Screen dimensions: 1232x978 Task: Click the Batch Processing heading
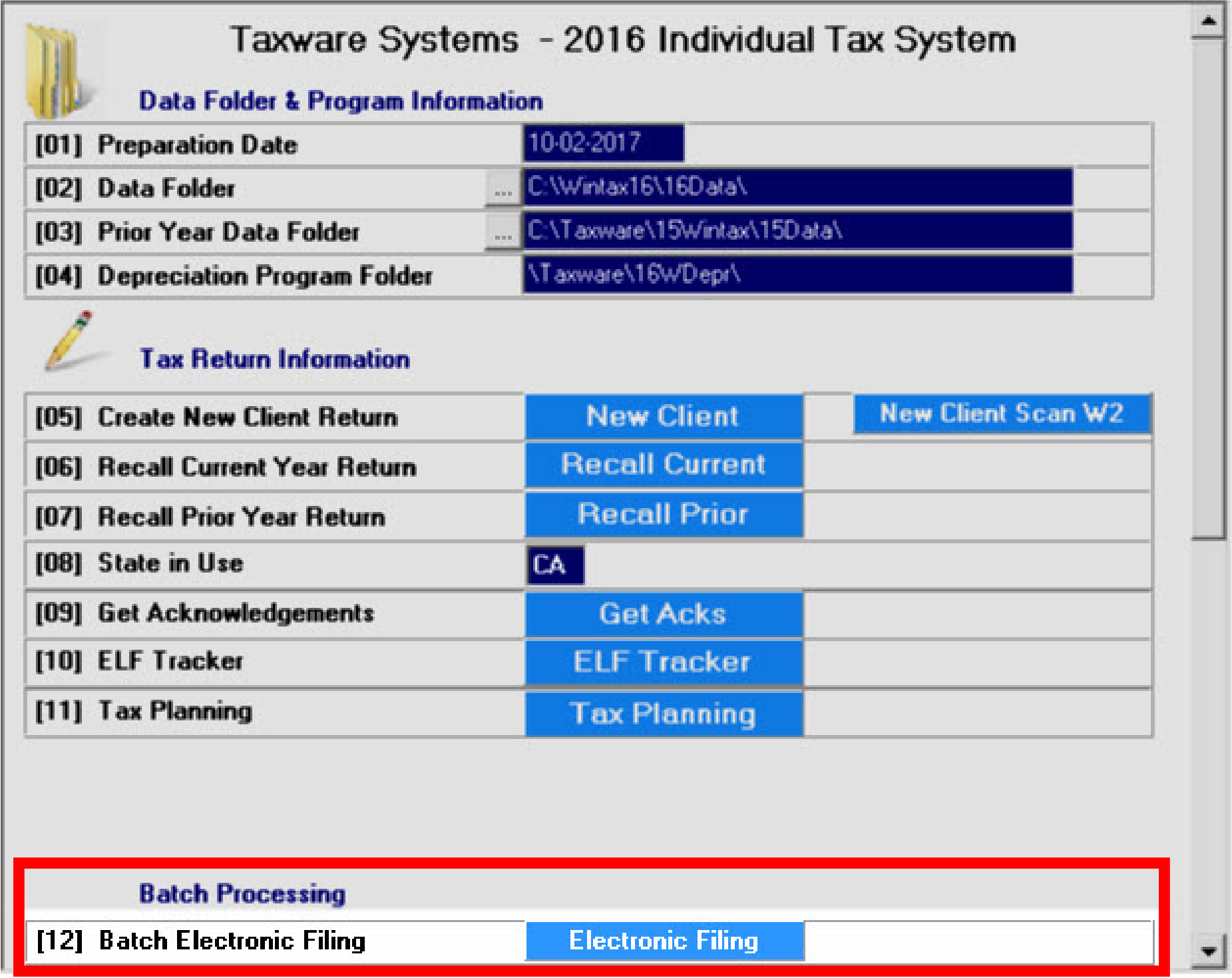point(242,893)
